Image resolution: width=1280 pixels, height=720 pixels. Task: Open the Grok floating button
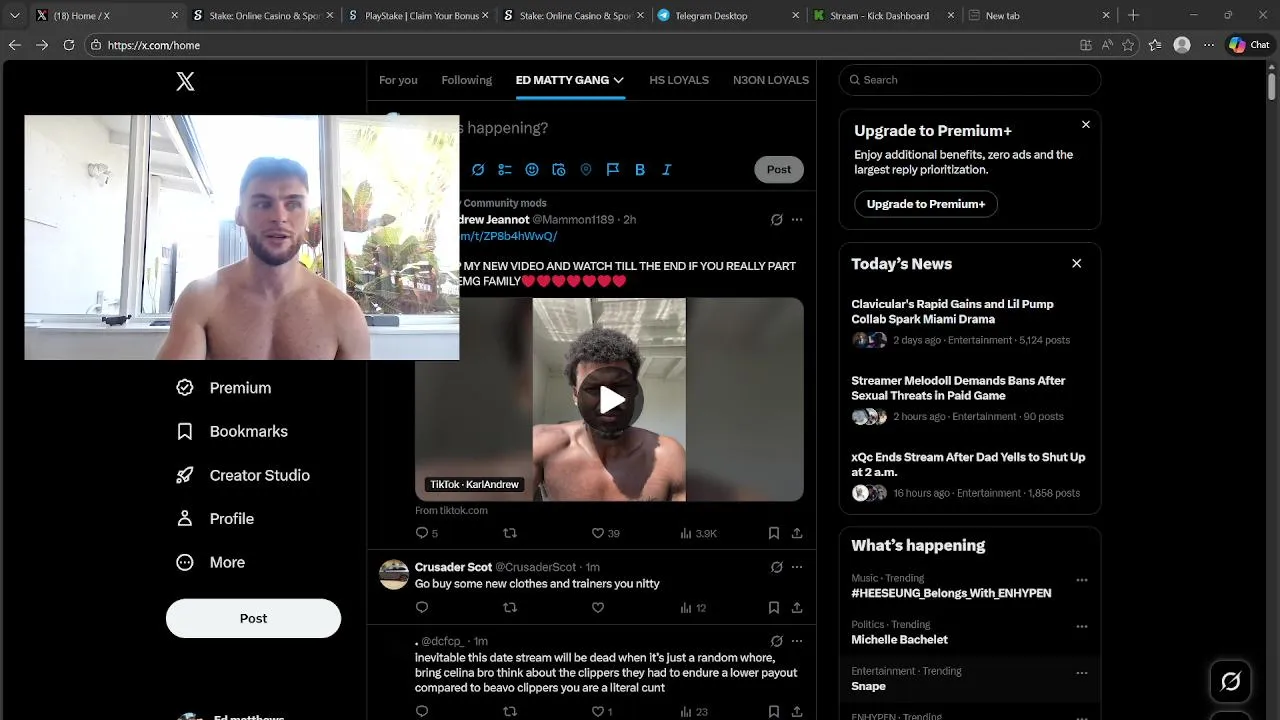click(1231, 681)
